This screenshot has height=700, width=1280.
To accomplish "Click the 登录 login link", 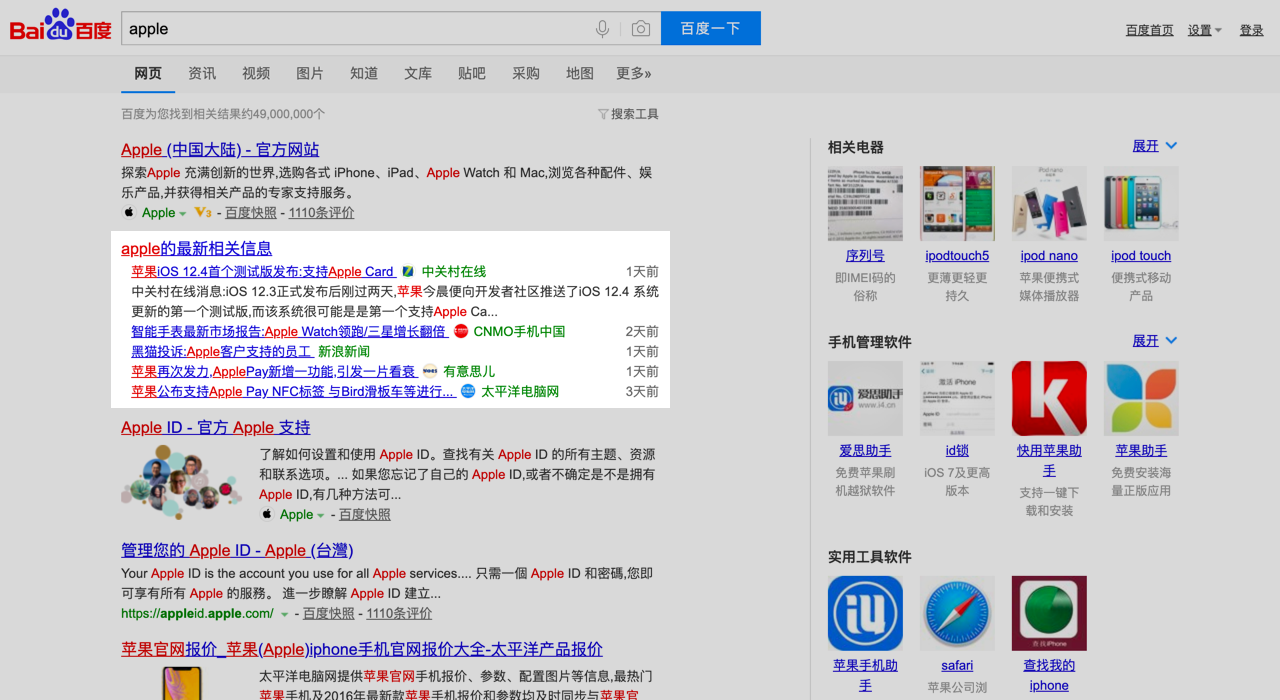I will (x=1252, y=30).
